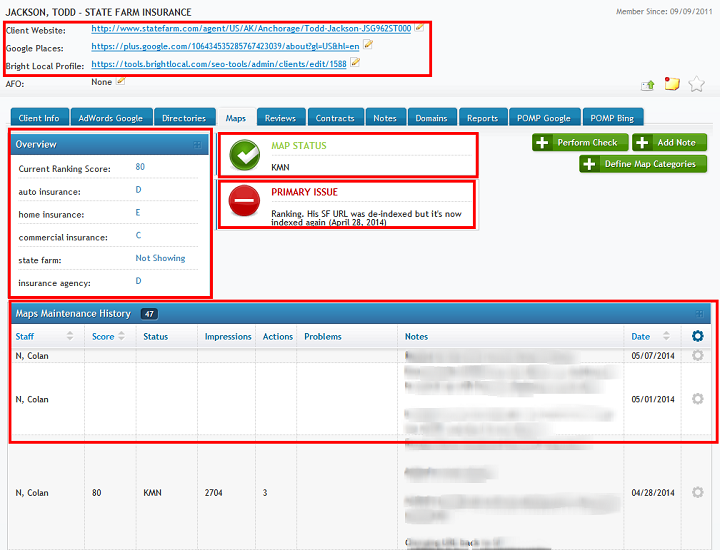Select the 2704 impressions cell

click(x=214, y=493)
